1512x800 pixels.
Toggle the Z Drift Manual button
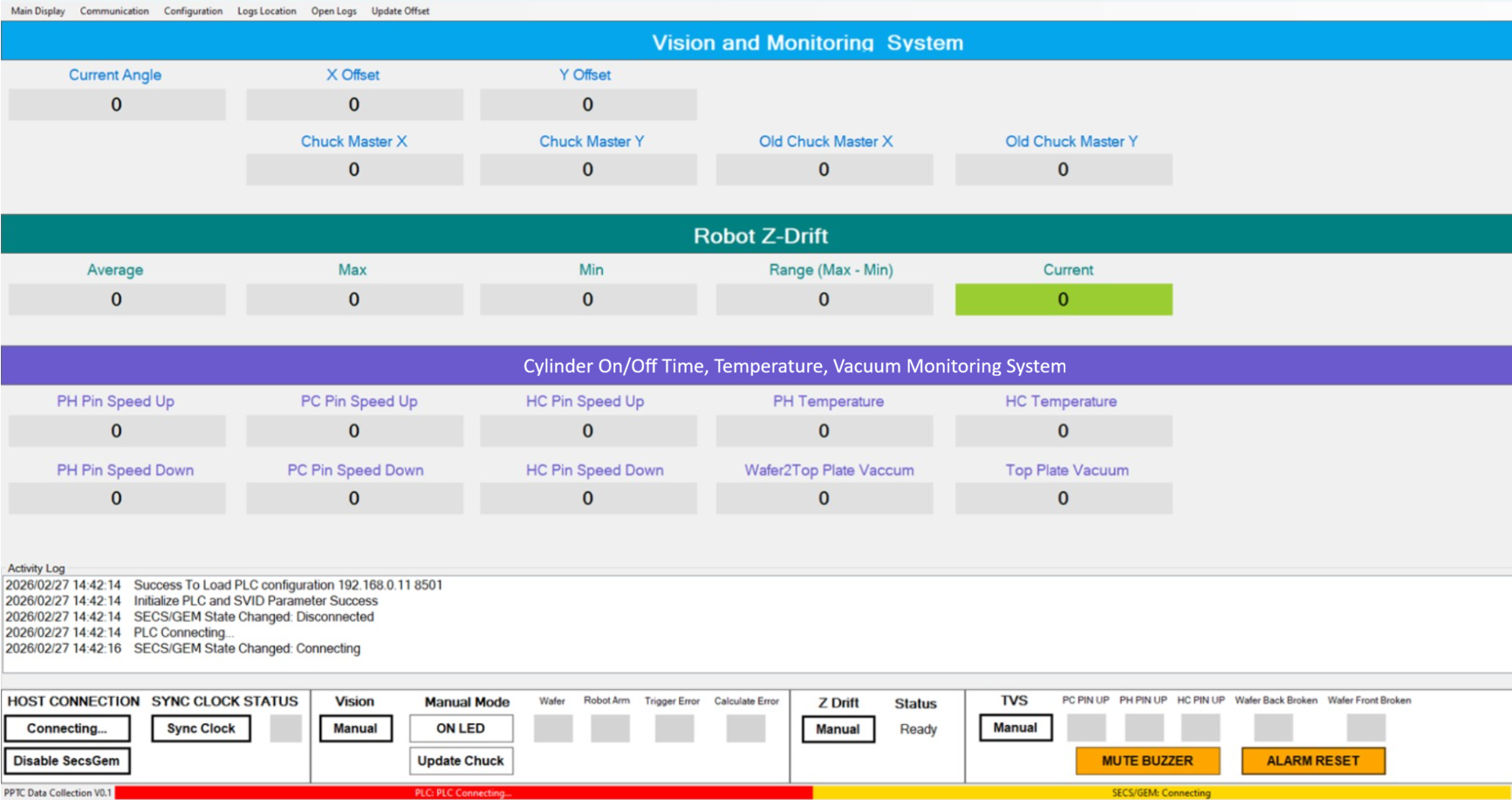click(x=838, y=729)
